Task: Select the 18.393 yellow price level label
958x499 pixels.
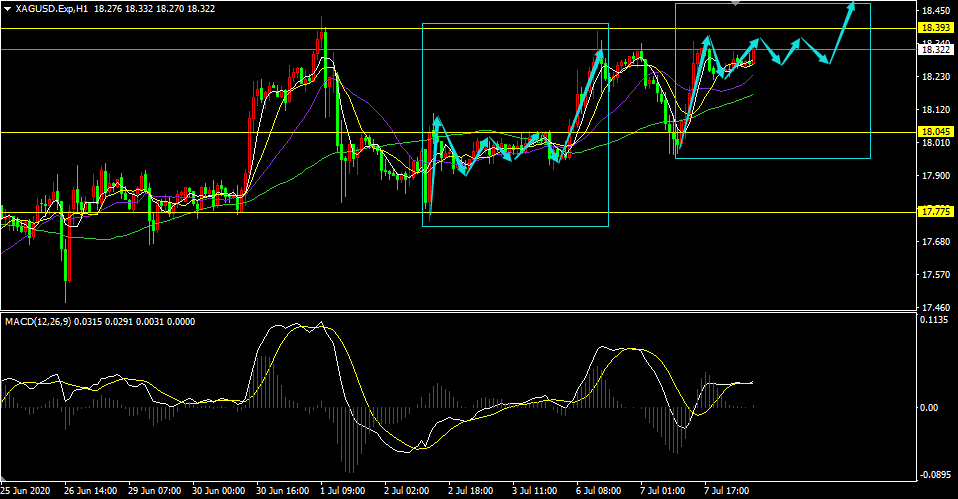Action: click(x=935, y=27)
